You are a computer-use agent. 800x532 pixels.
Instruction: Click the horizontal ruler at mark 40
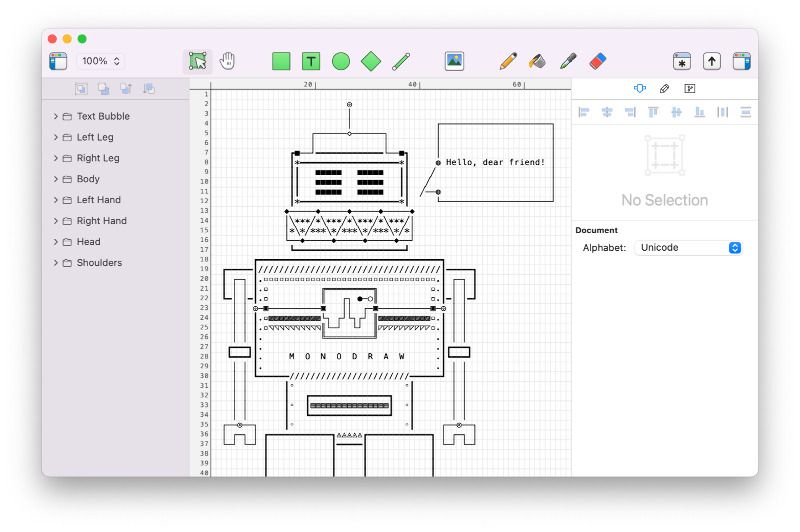tap(414, 85)
